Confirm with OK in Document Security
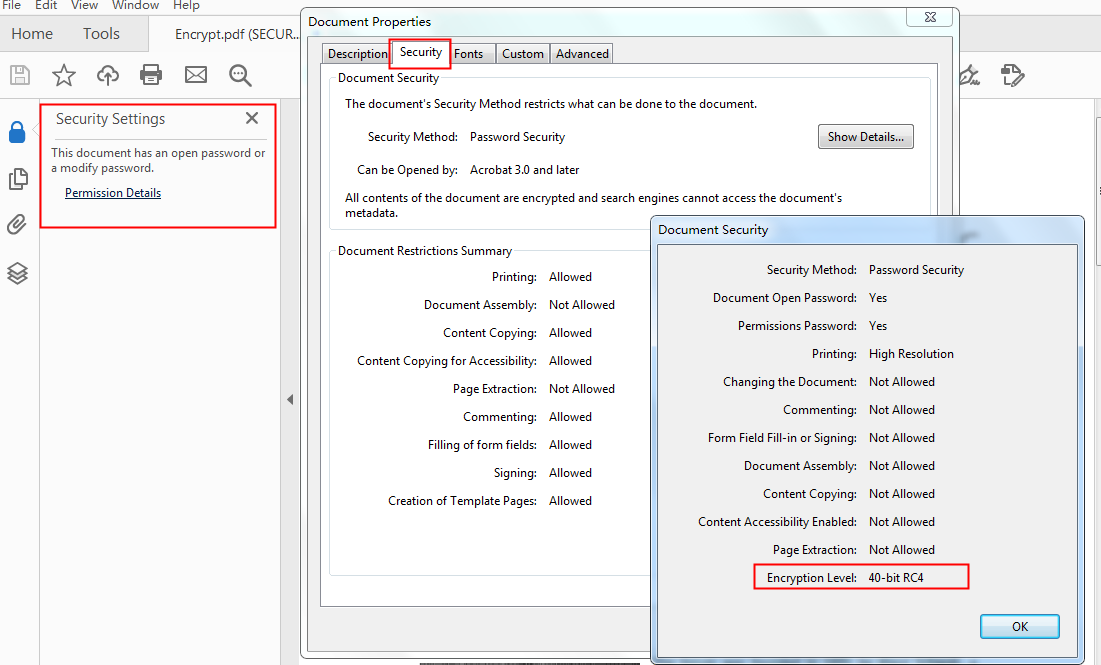 pos(1020,626)
